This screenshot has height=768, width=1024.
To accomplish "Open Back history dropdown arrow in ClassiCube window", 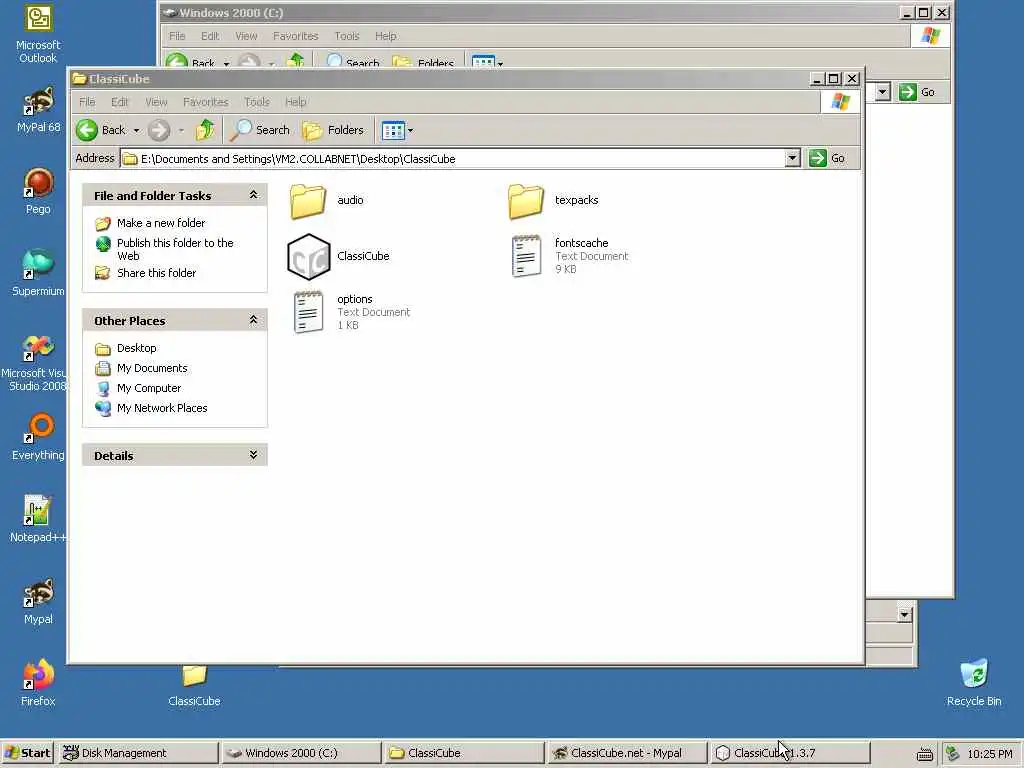I will coord(136,130).
